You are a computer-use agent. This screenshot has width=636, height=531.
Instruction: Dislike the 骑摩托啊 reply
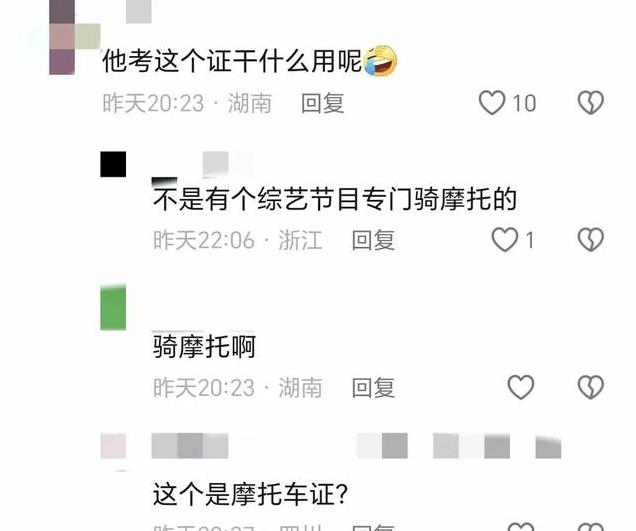(591, 387)
